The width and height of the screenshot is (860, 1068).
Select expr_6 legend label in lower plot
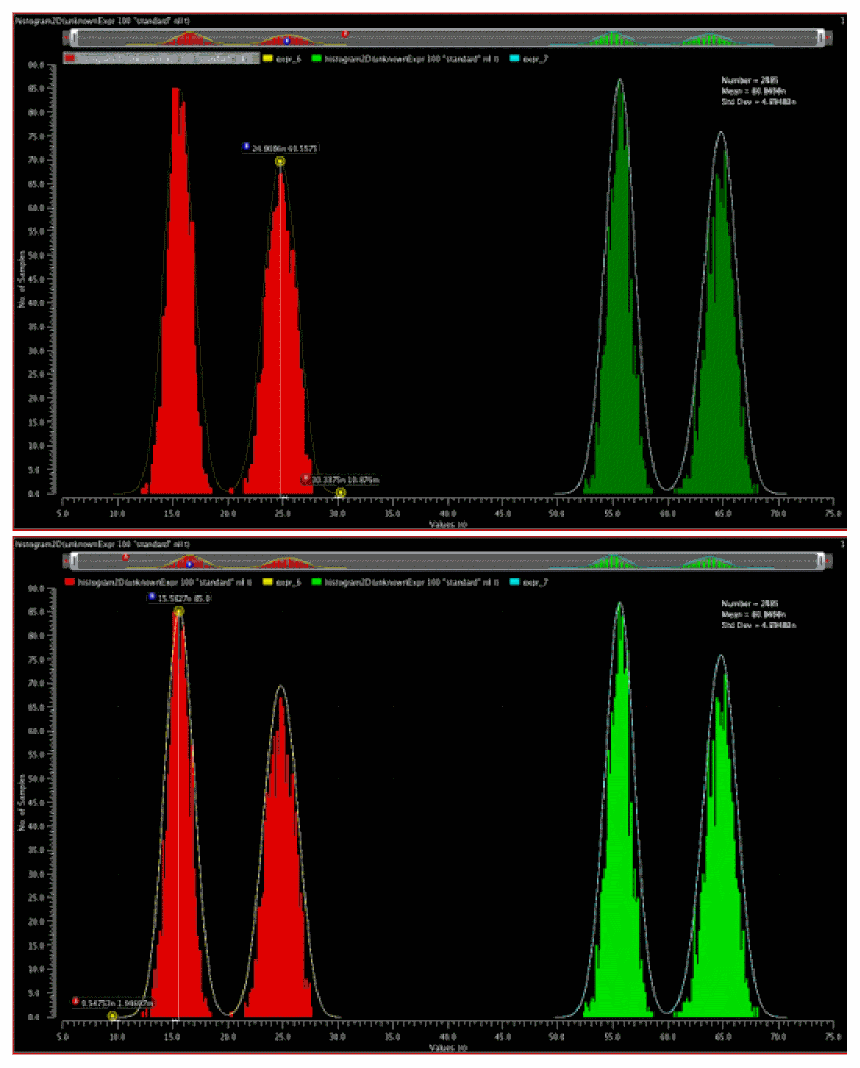point(289,582)
